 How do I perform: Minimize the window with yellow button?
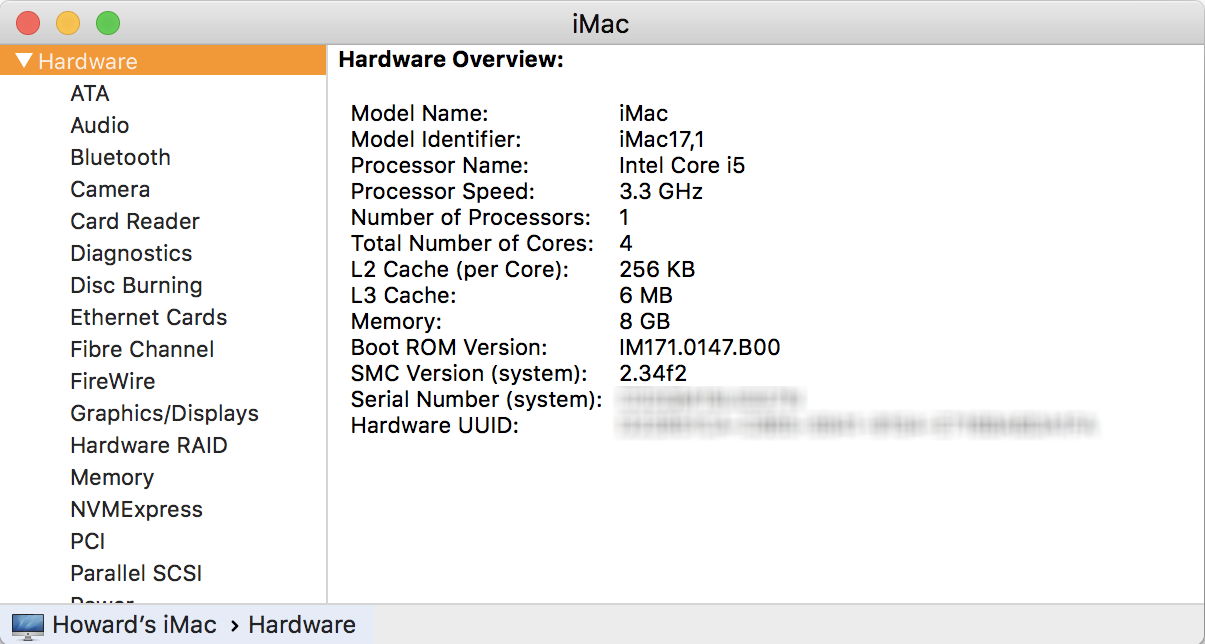(67, 22)
